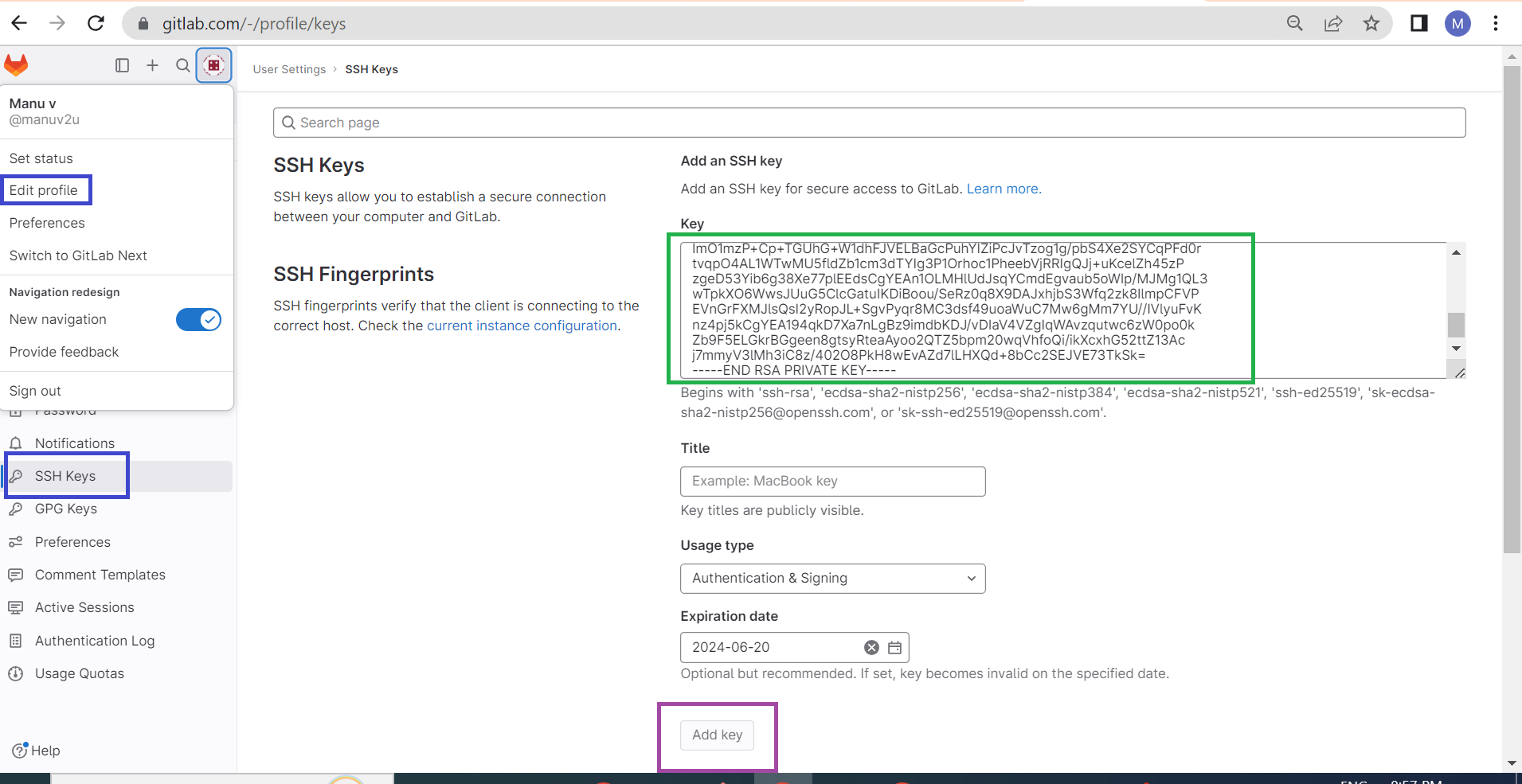Screen dimensions: 1522x784
Task: Open the user avatar menu
Action: pos(213,65)
